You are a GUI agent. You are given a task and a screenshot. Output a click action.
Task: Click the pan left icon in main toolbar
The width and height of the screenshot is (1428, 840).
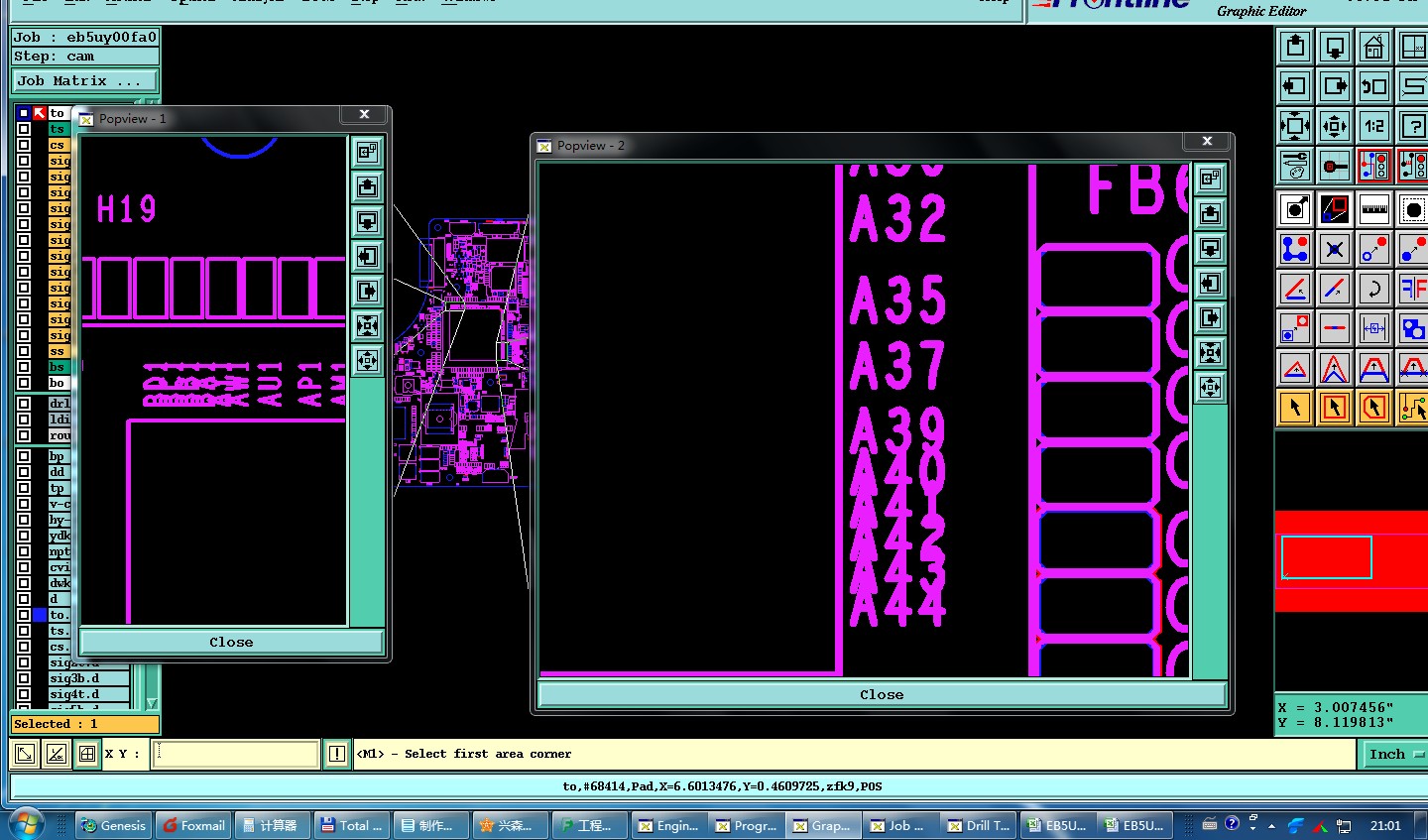(1295, 86)
